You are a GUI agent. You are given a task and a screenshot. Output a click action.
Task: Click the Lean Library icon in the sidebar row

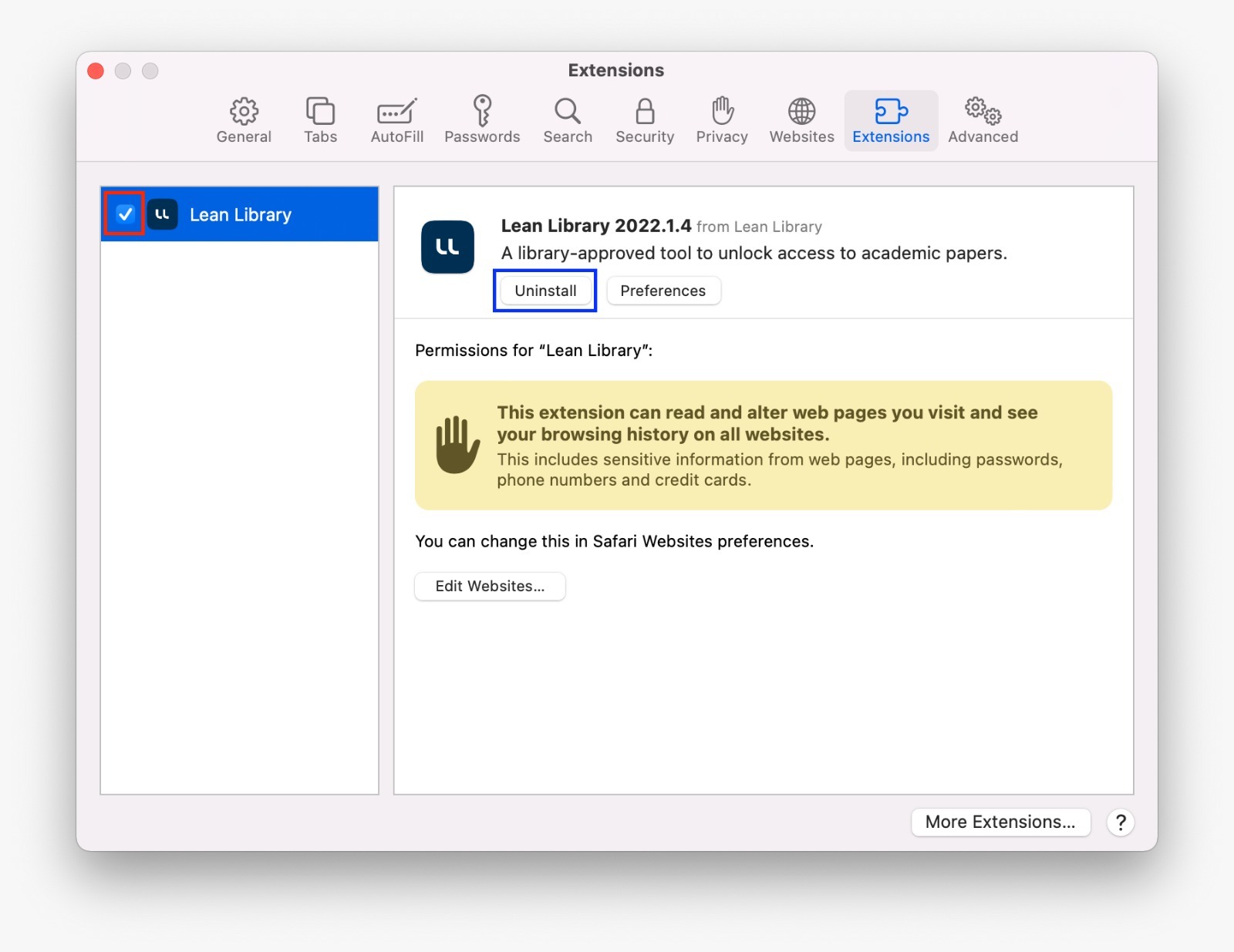(x=162, y=214)
